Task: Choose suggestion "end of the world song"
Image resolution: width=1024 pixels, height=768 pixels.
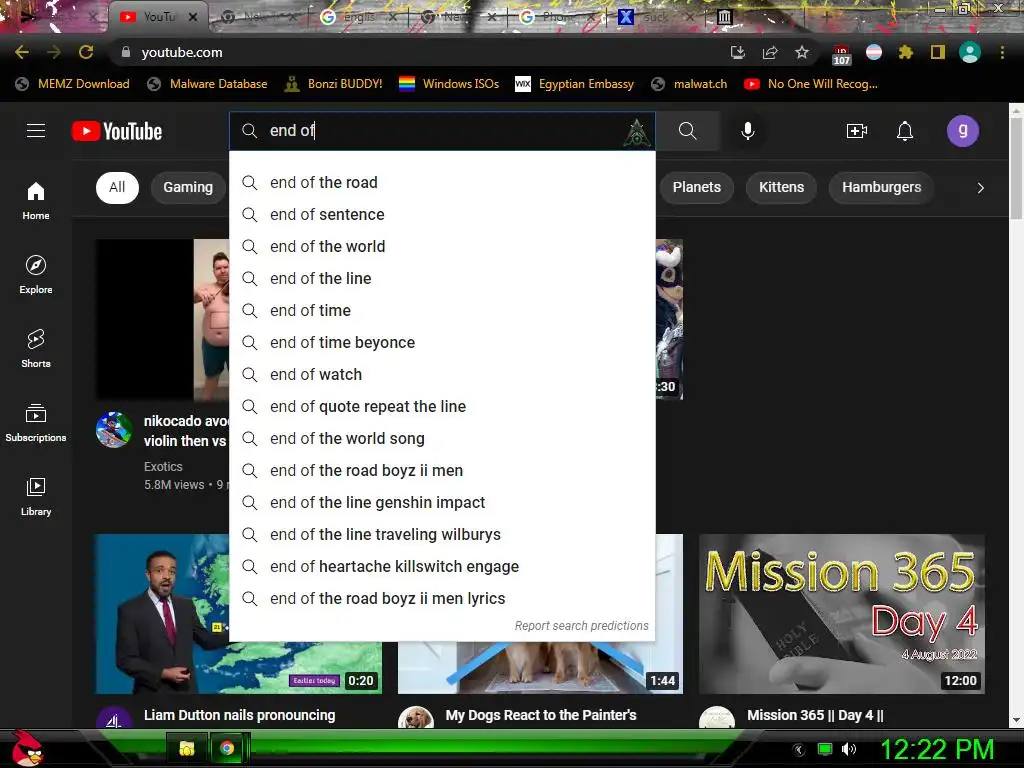Action: point(442,438)
